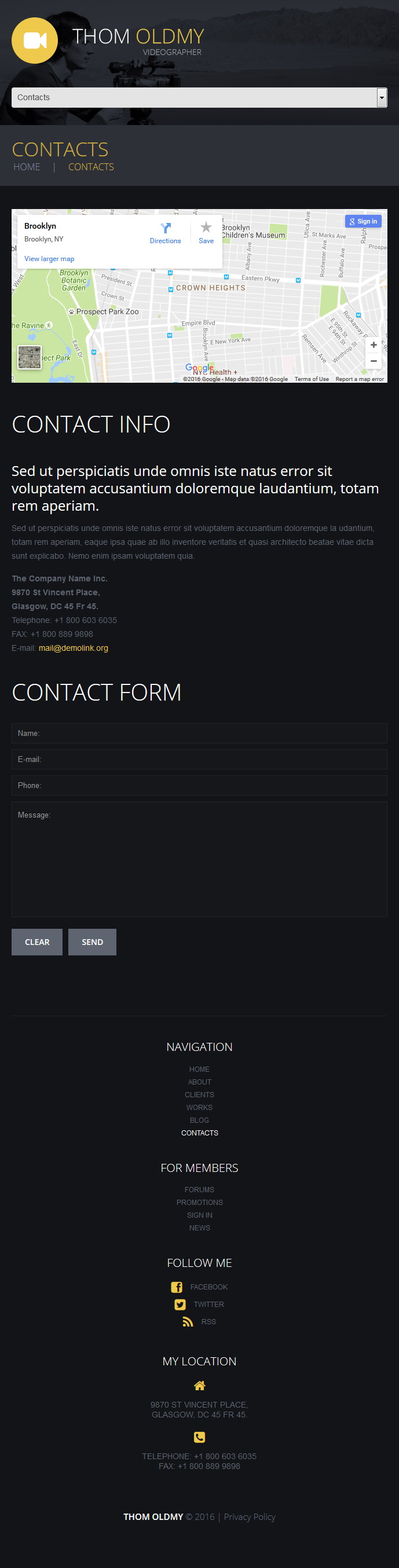Switch the map to the satellite view thumbnail

coord(29,357)
